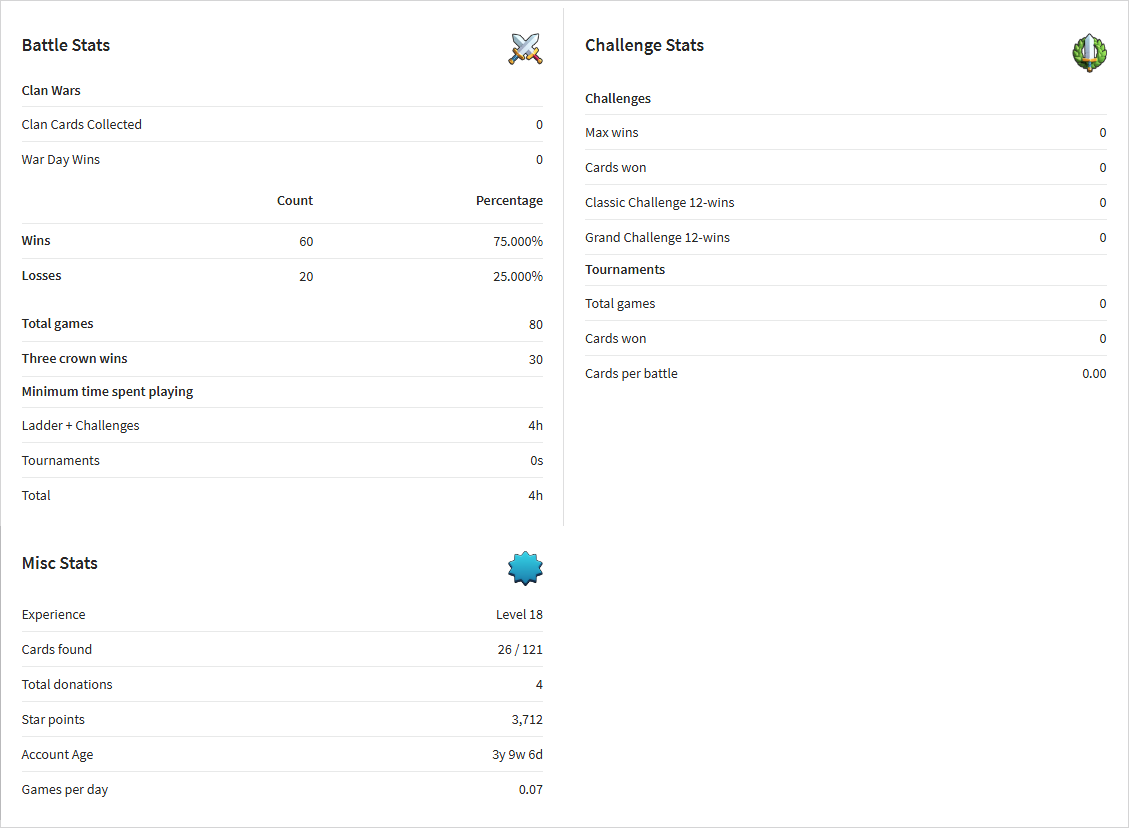Viewport: 1129px width, 828px height.
Task: Click the laurel sword Challenge Stats icon
Action: 1089,53
